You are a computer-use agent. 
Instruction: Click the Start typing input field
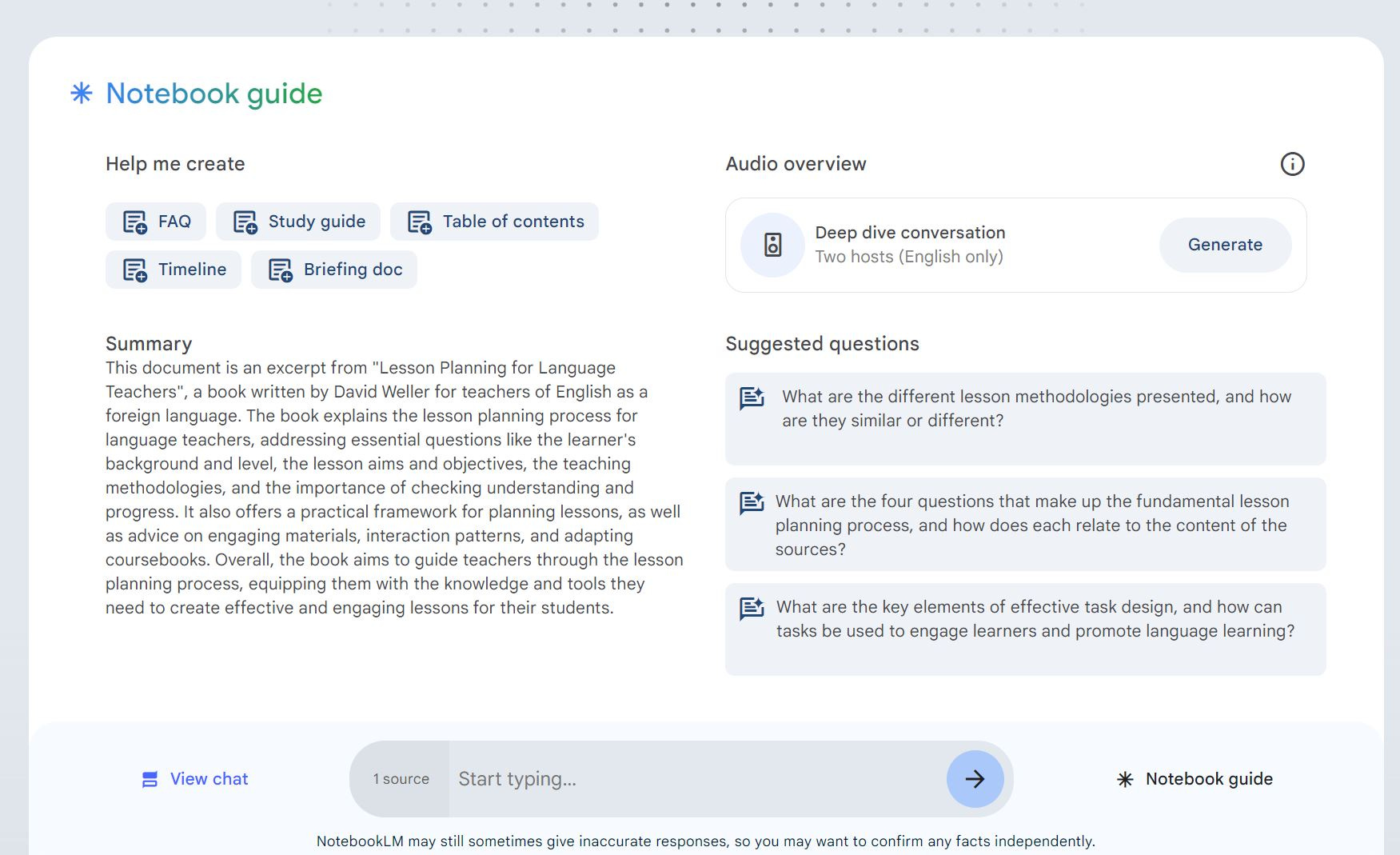(688, 778)
